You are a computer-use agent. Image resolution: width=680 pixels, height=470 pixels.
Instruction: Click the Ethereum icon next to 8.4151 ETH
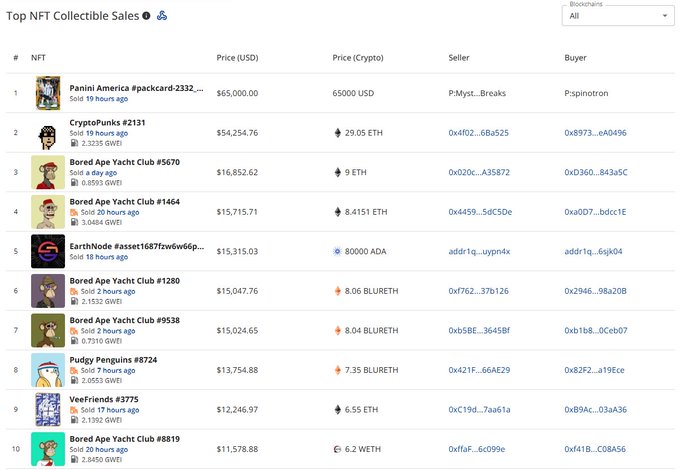pyautogui.click(x=337, y=212)
